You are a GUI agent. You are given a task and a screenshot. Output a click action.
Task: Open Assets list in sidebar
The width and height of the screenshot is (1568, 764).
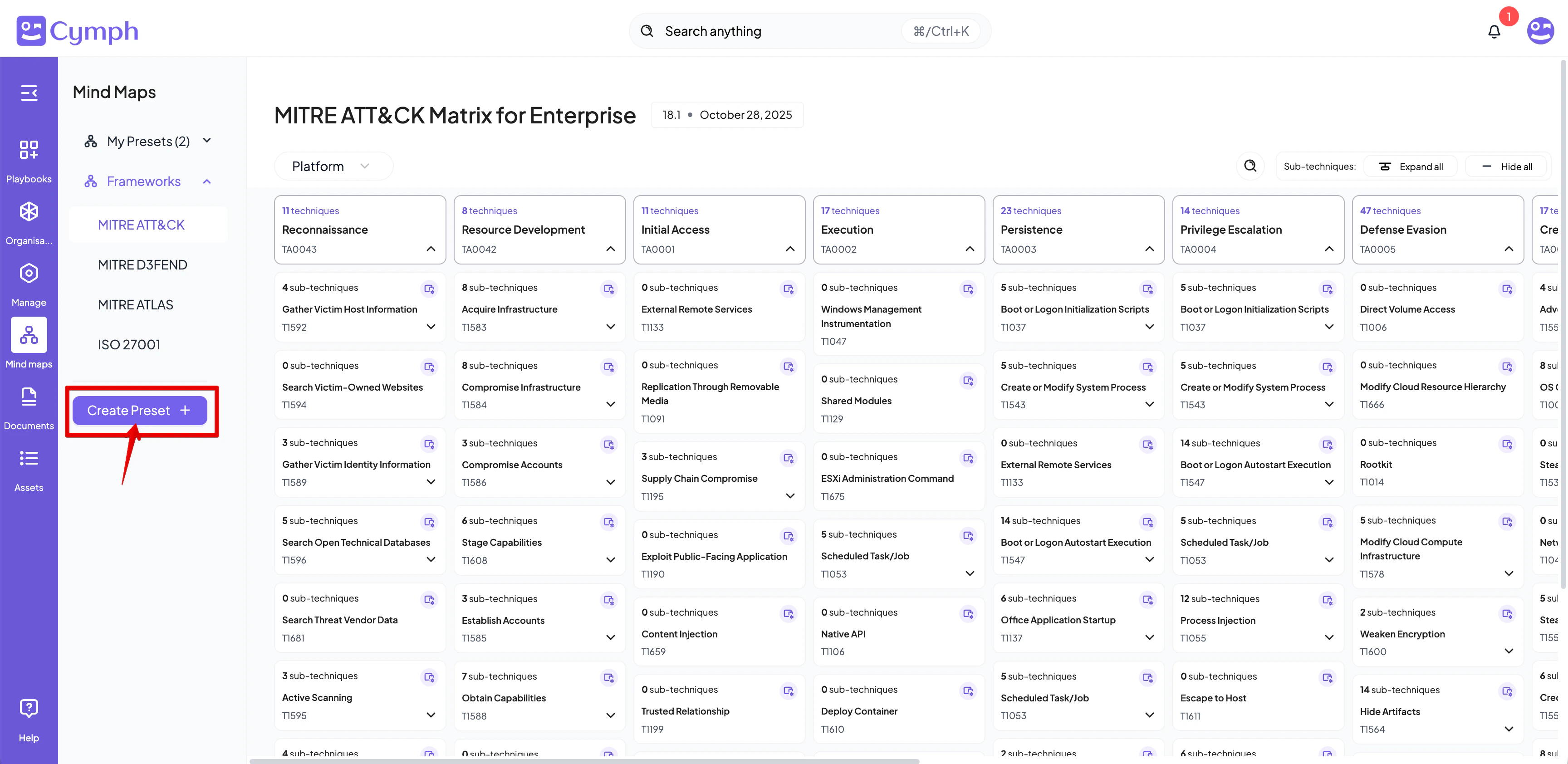(x=29, y=470)
